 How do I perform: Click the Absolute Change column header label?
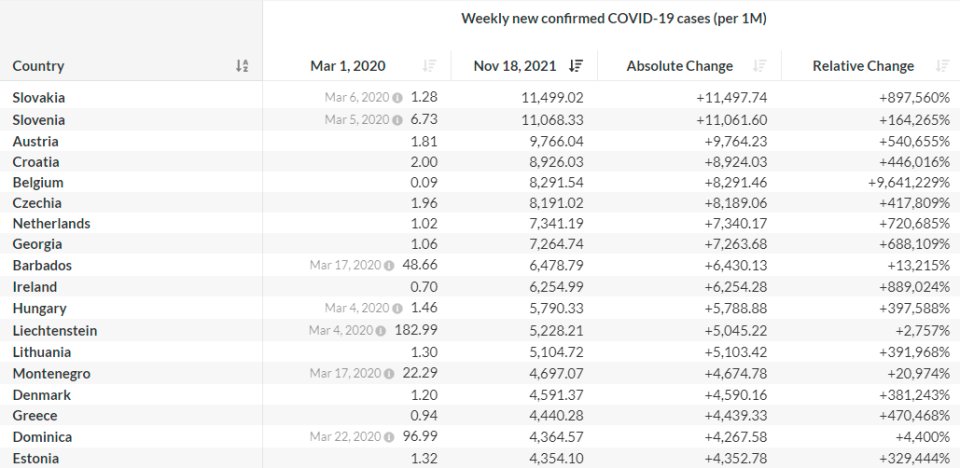pos(679,66)
